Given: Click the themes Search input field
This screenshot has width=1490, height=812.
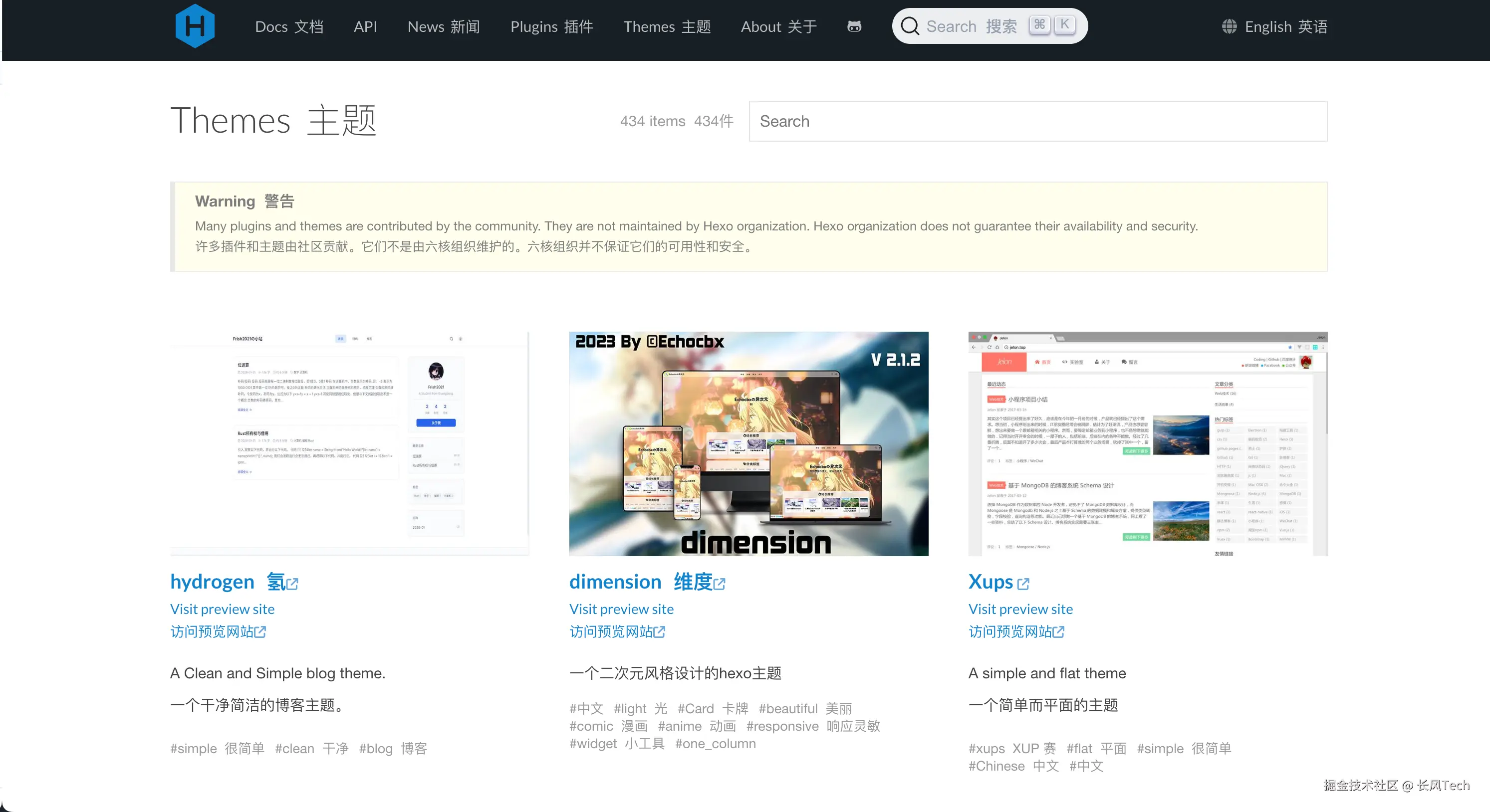Looking at the screenshot, I should pyautogui.click(x=1038, y=122).
